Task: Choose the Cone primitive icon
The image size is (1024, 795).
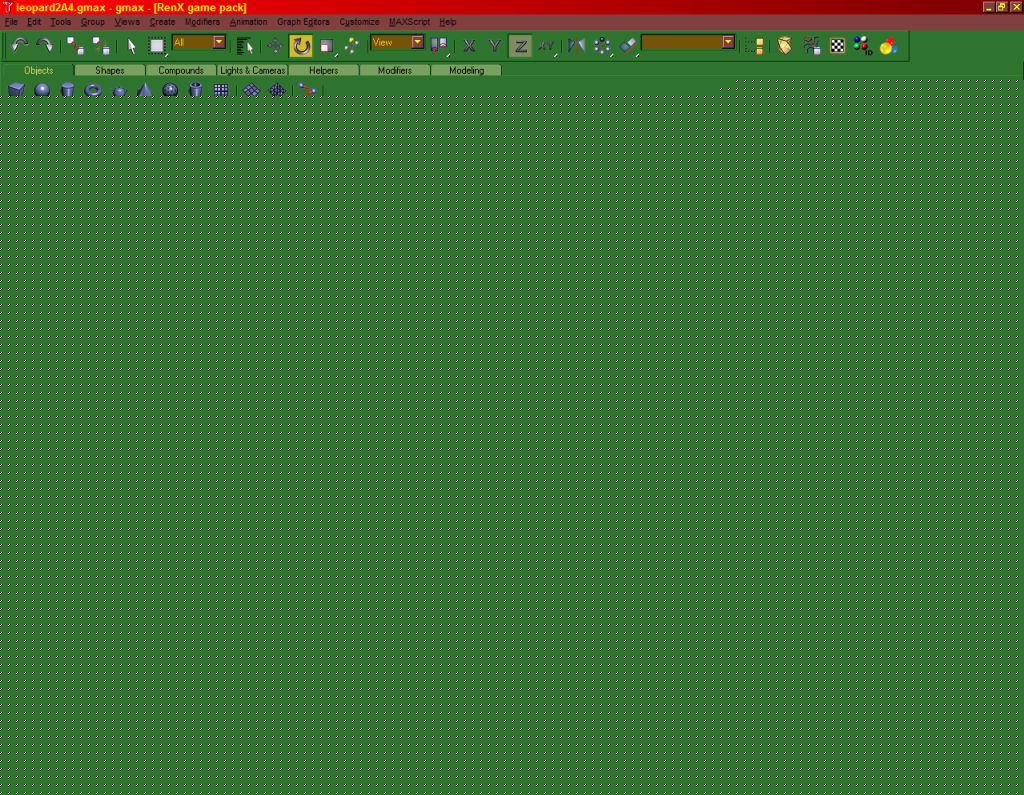Action: tap(145, 90)
